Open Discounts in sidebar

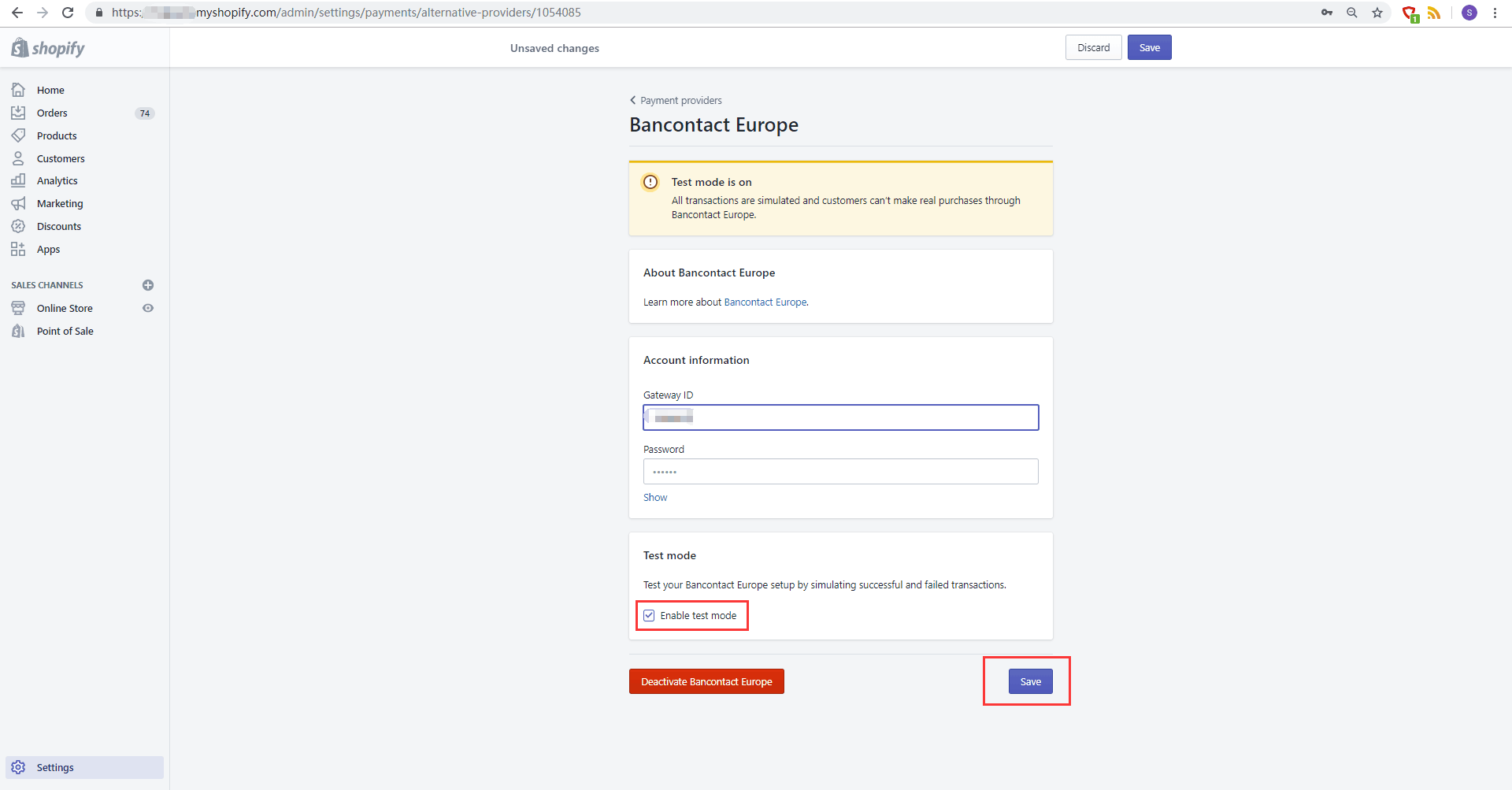[x=59, y=226]
